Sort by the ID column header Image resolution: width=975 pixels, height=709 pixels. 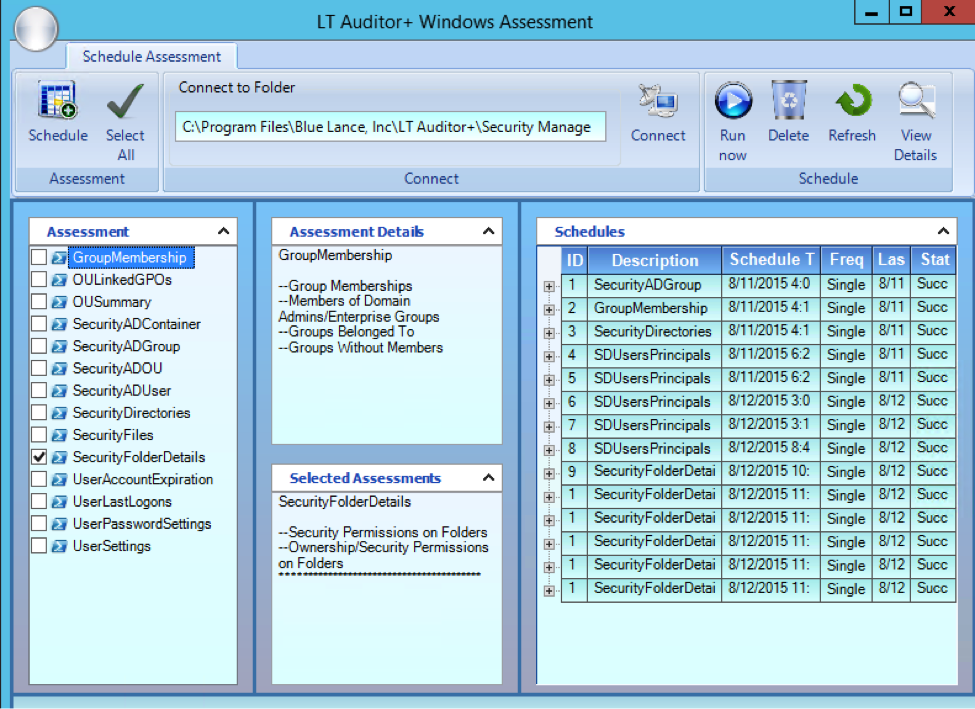[575, 260]
